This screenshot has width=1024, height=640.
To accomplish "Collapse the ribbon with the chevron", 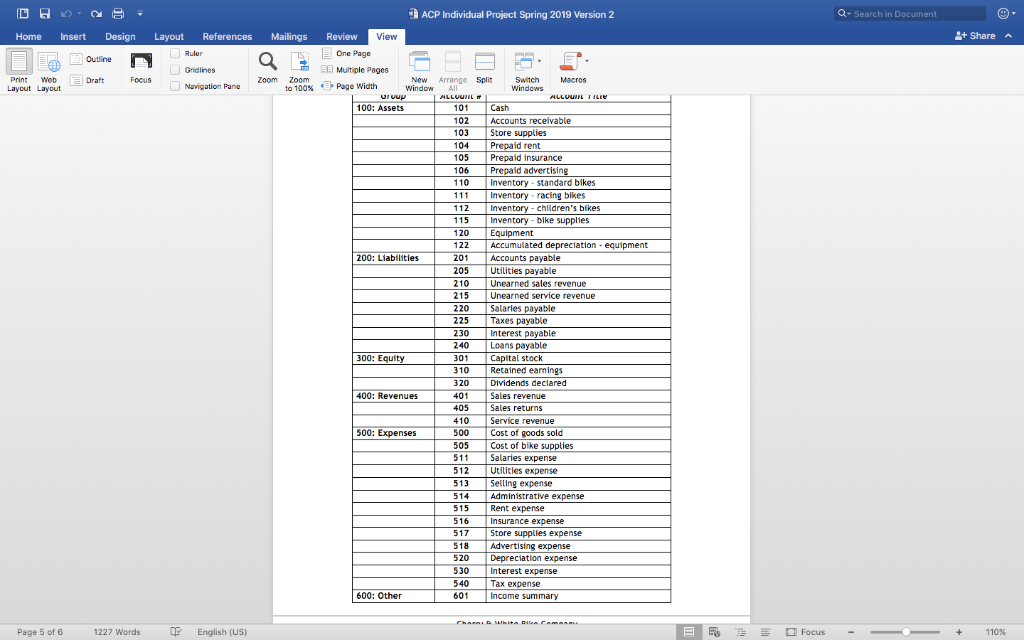I will coord(1008,36).
